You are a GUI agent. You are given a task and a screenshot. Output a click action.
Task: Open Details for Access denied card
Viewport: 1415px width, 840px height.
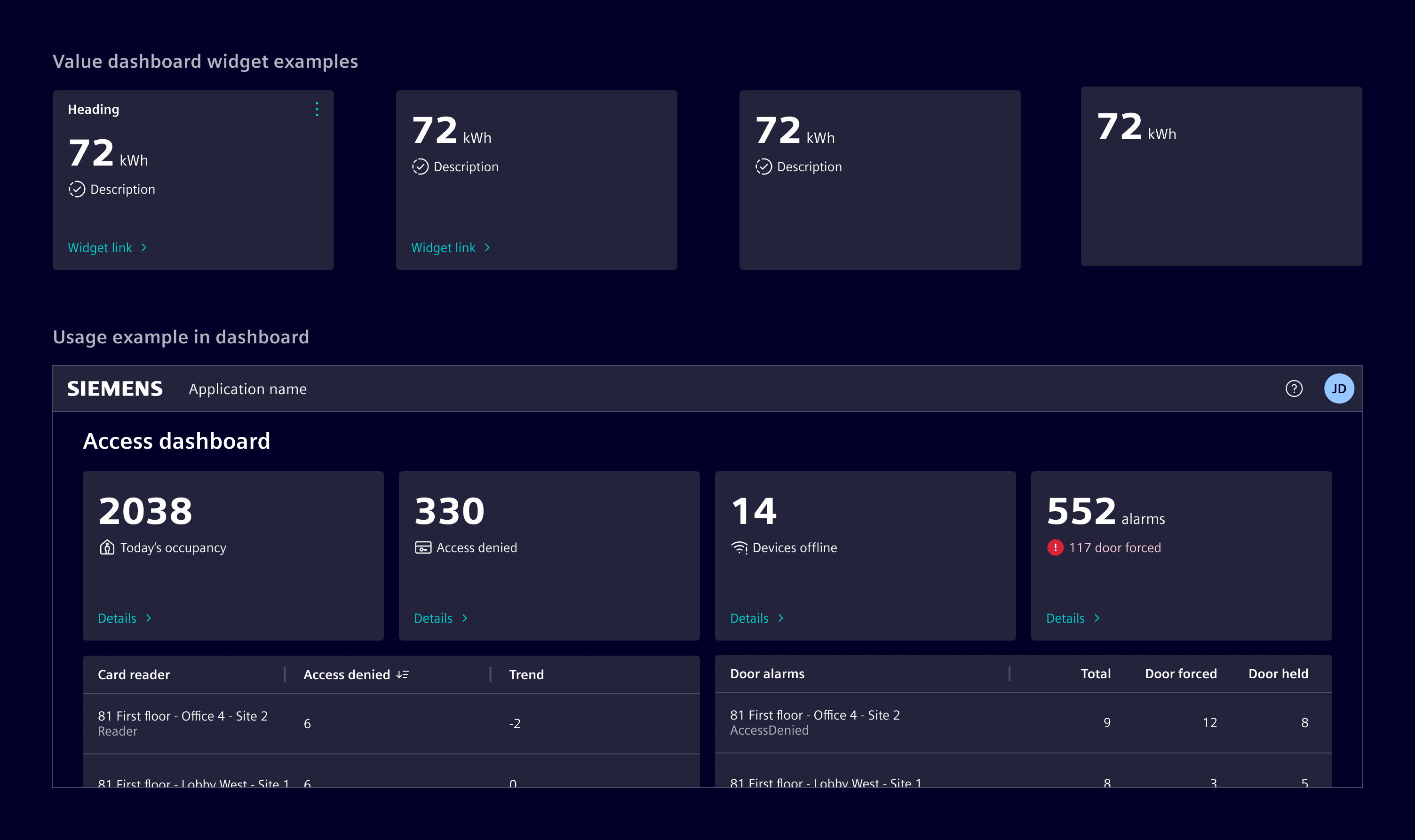pyautogui.click(x=441, y=618)
